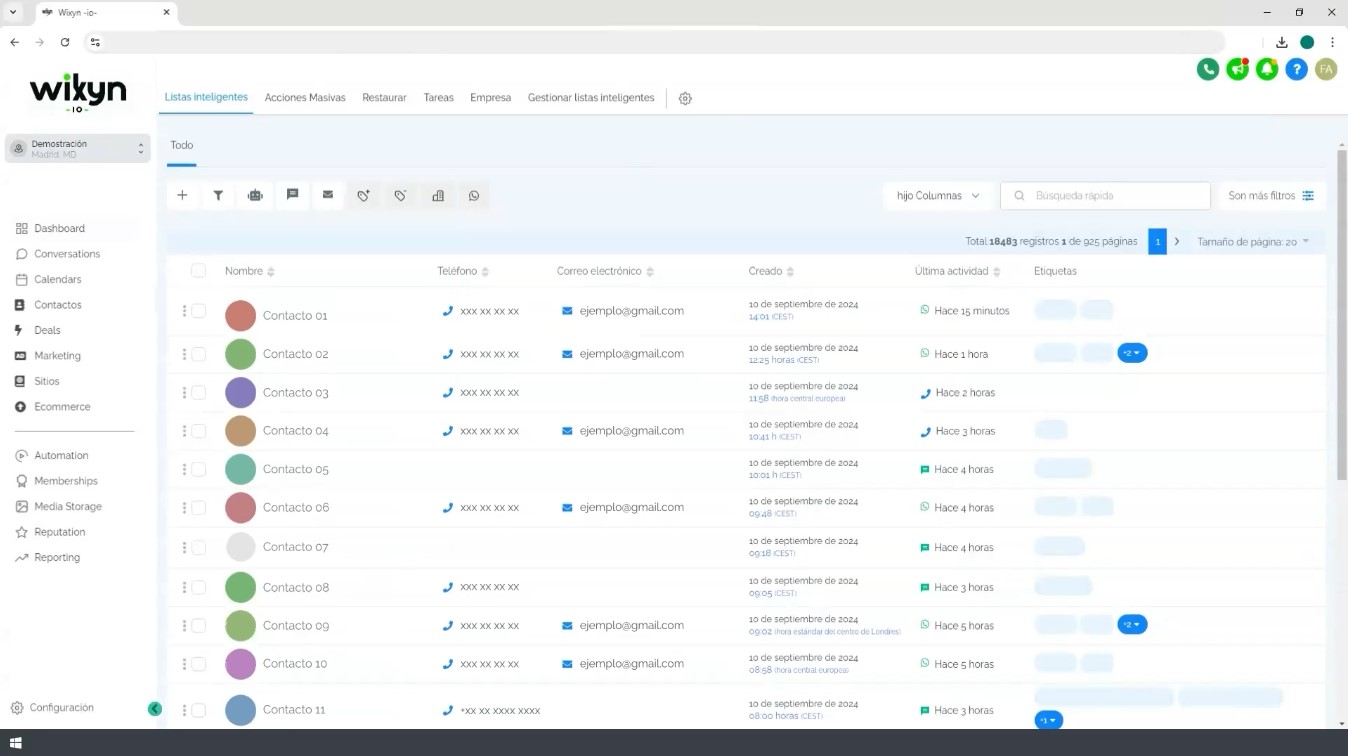Screen dimensions: 1348x756
Task: Open Conversations in the sidebar
Action: click(x=67, y=254)
